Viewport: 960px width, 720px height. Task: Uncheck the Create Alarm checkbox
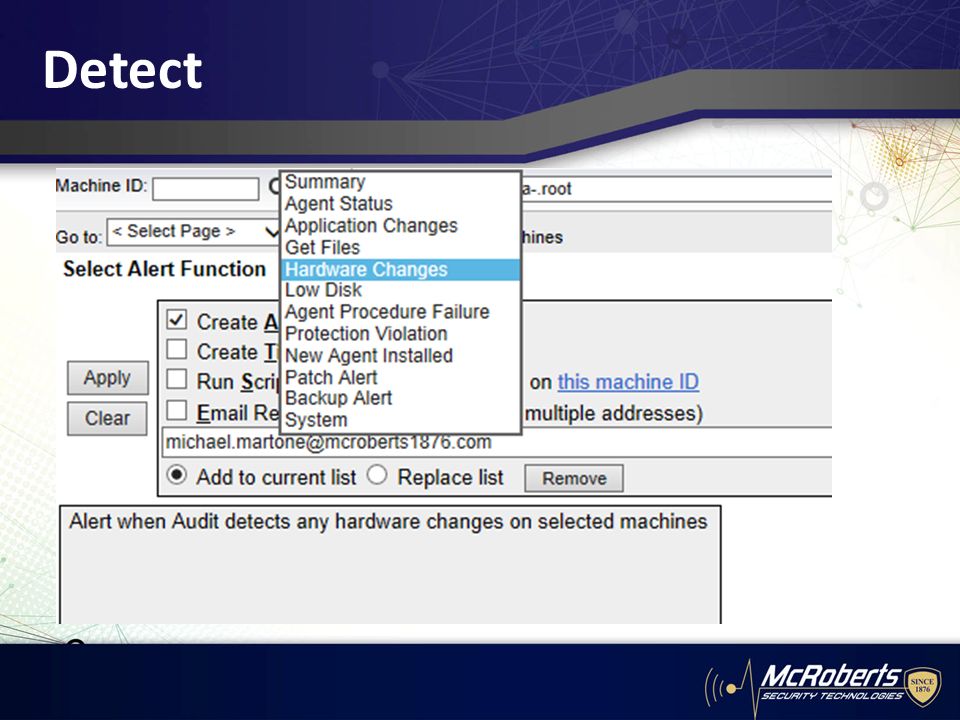coord(177,320)
